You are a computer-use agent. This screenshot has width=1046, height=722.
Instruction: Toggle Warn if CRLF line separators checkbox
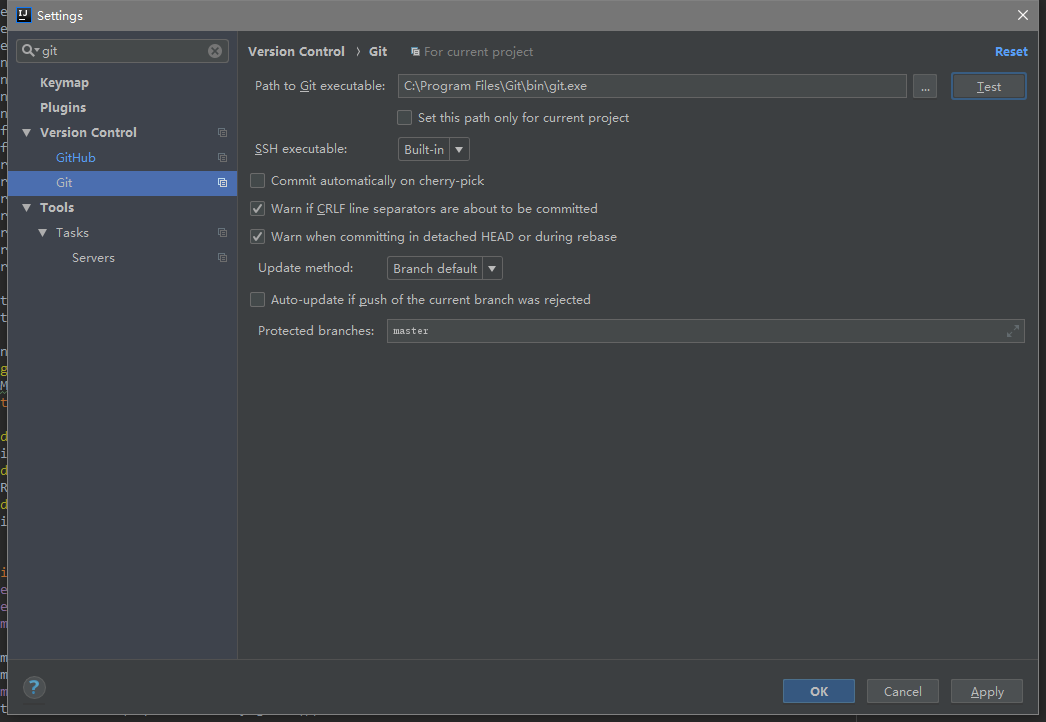click(258, 209)
